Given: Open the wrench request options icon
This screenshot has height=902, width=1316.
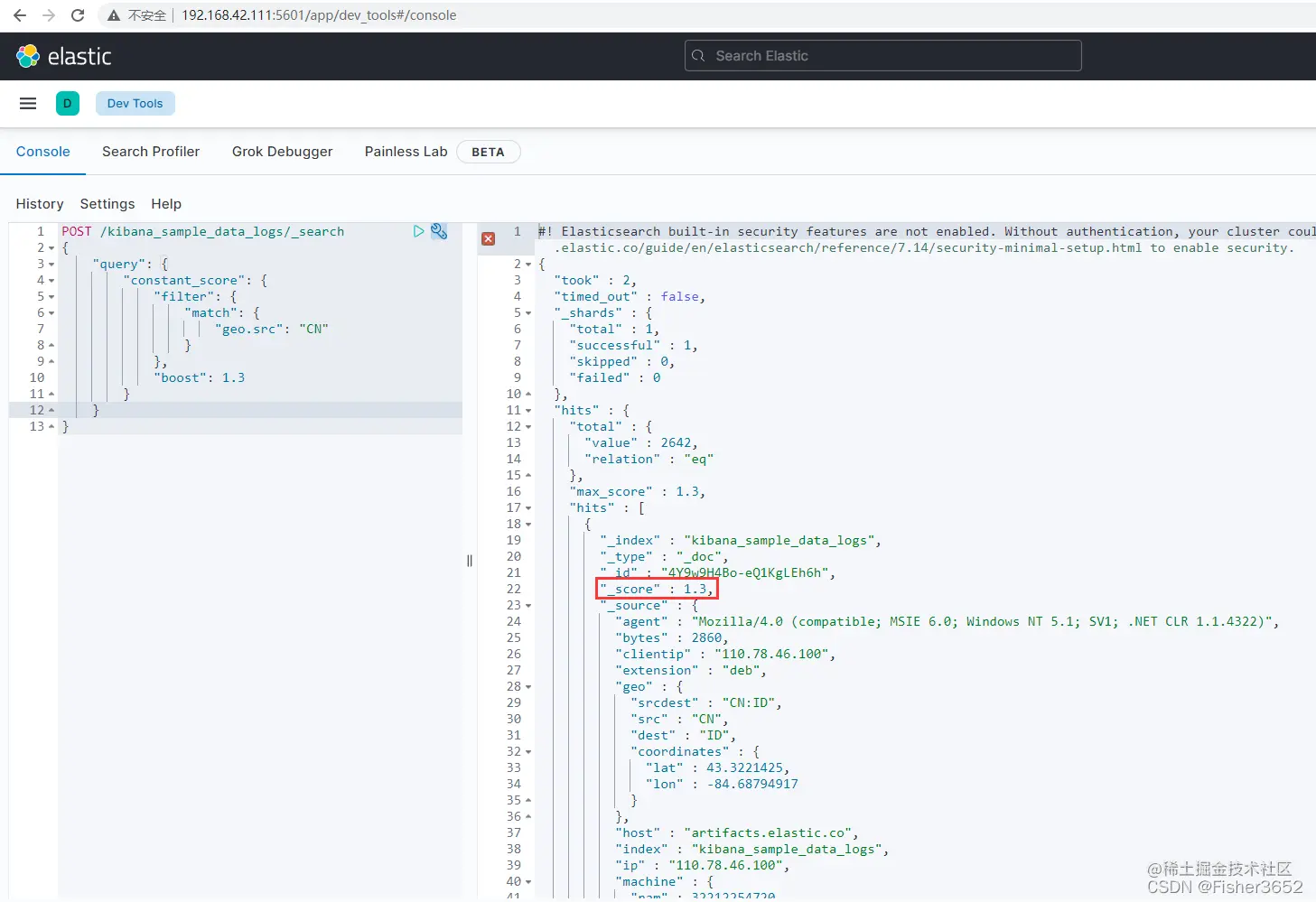Looking at the screenshot, I should coord(439,231).
